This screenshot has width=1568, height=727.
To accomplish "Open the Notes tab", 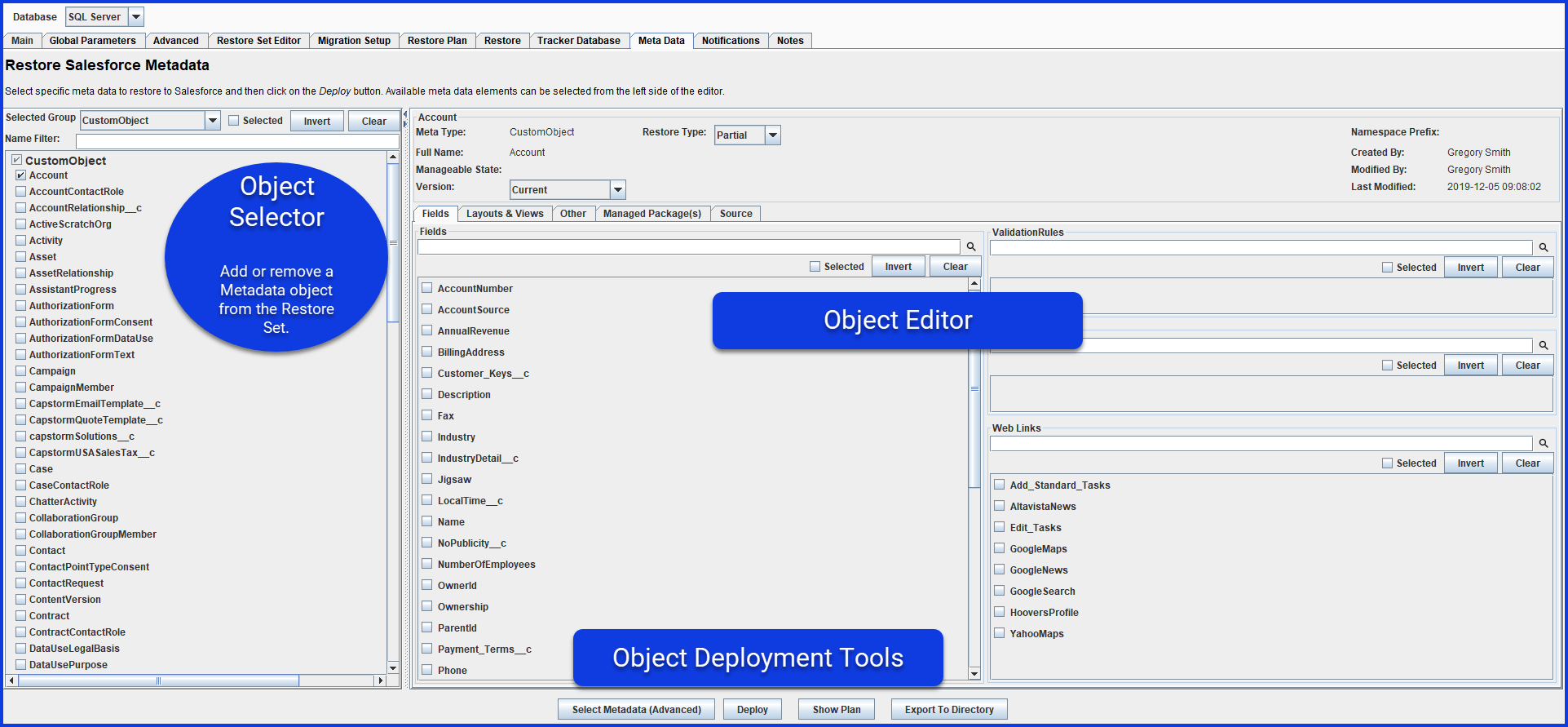I will [x=790, y=41].
